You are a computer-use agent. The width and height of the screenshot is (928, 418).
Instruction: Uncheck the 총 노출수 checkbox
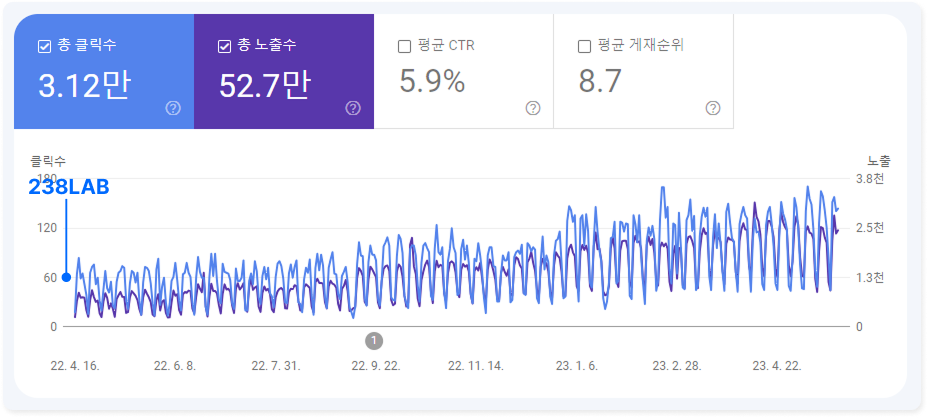224,46
